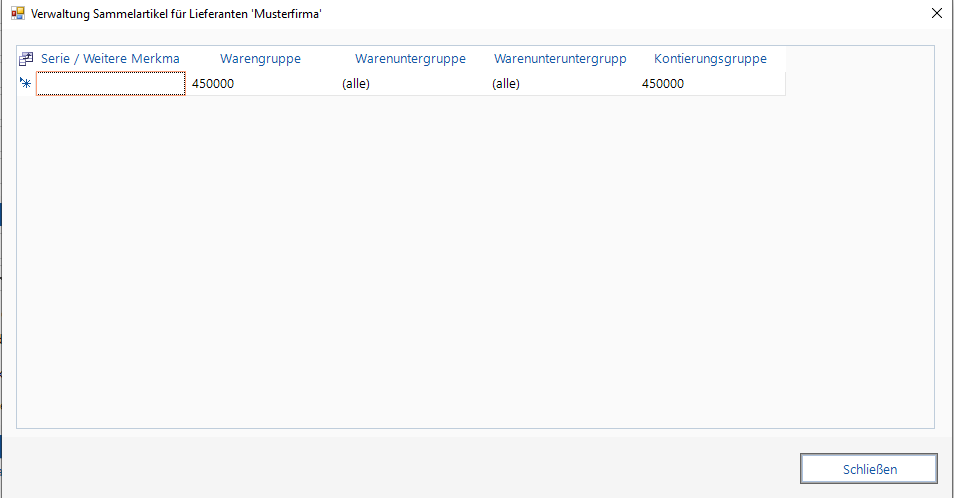Select the Kontierungsgruppe cell showing 450000
Viewport: 954px width, 498px height.
click(x=710, y=84)
